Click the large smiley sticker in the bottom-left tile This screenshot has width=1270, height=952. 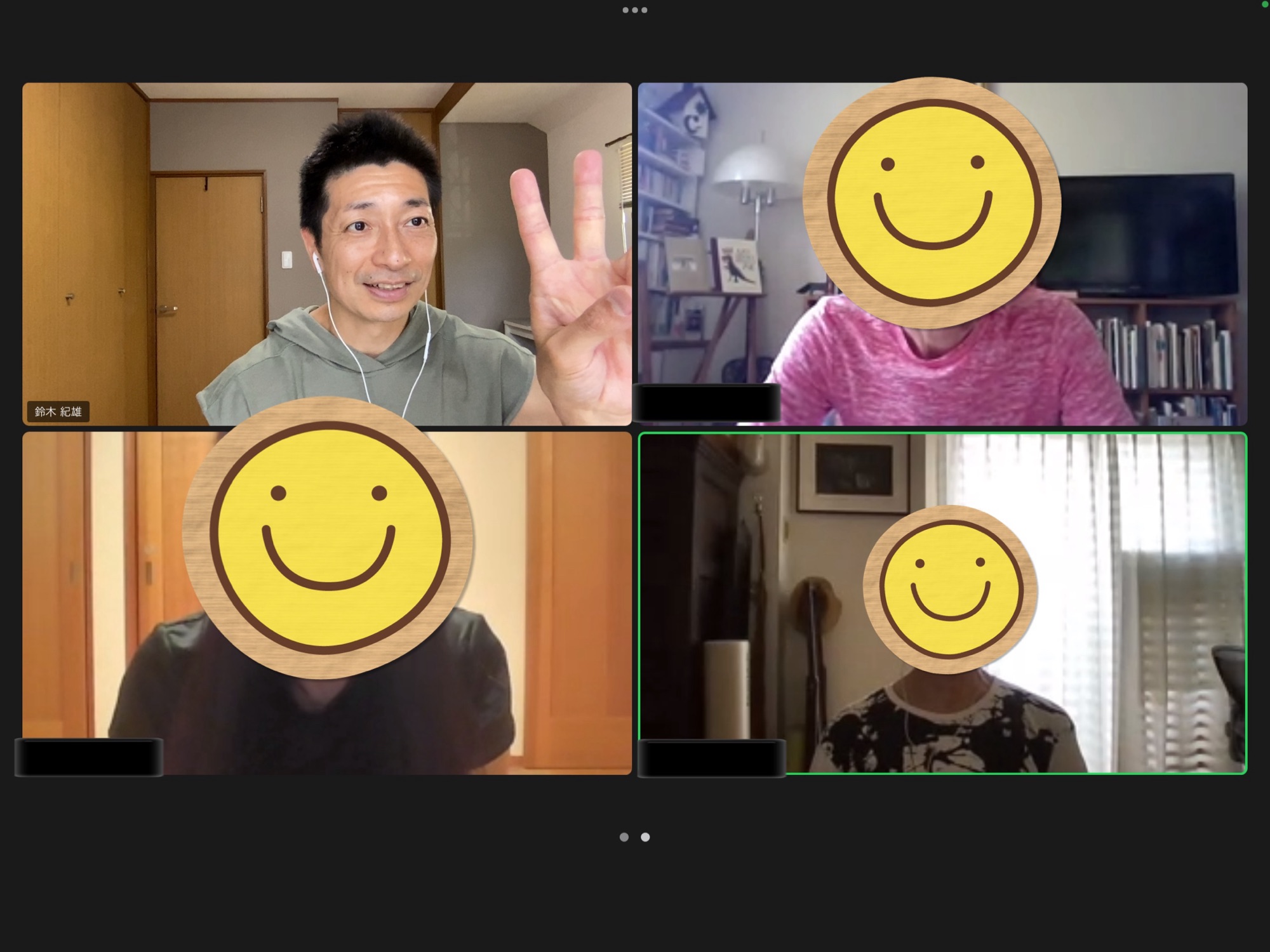[328, 538]
